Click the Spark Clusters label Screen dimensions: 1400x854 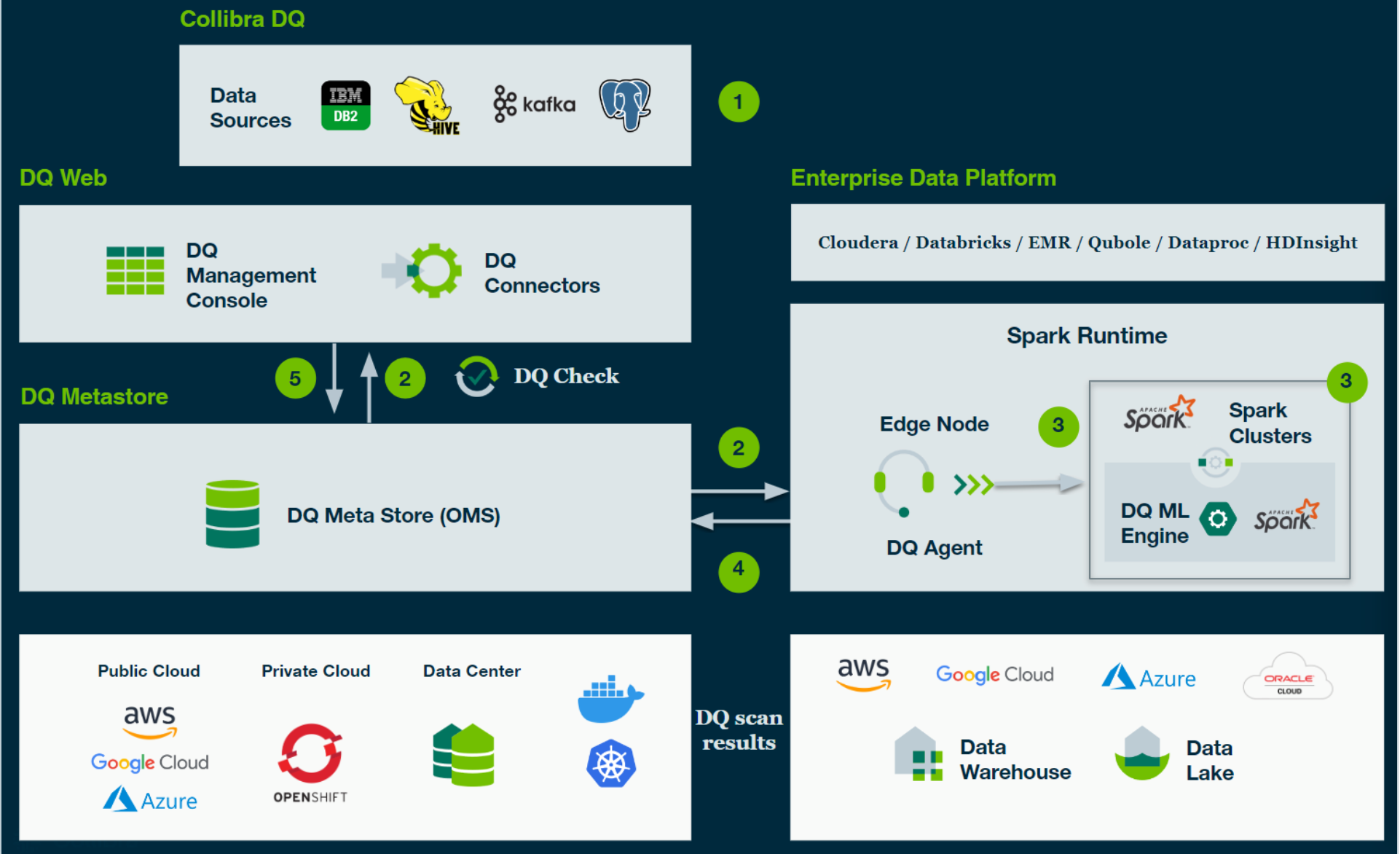click(x=1270, y=423)
